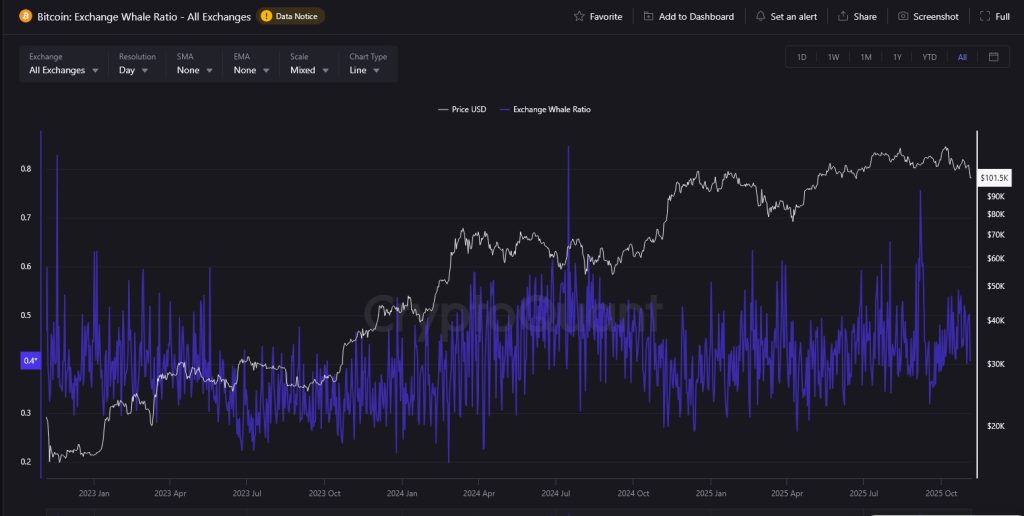This screenshot has width=1024, height=516.
Task: Select the 1W time range tab
Action: pos(833,57)
